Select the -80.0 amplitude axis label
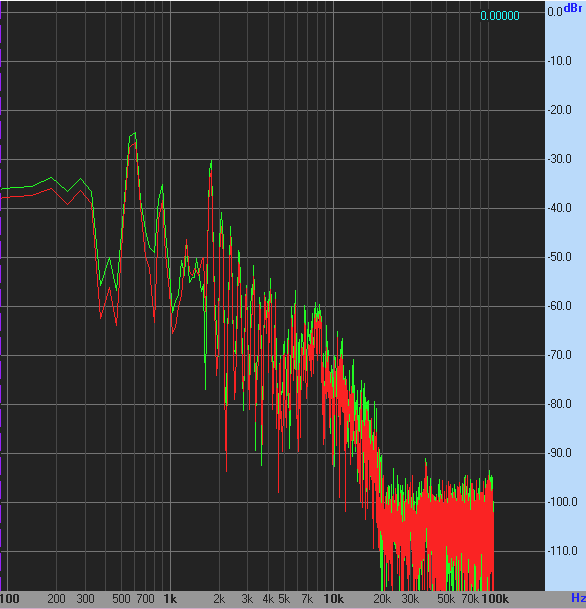This screenshot has width=586, height=609. pos(560,404)
